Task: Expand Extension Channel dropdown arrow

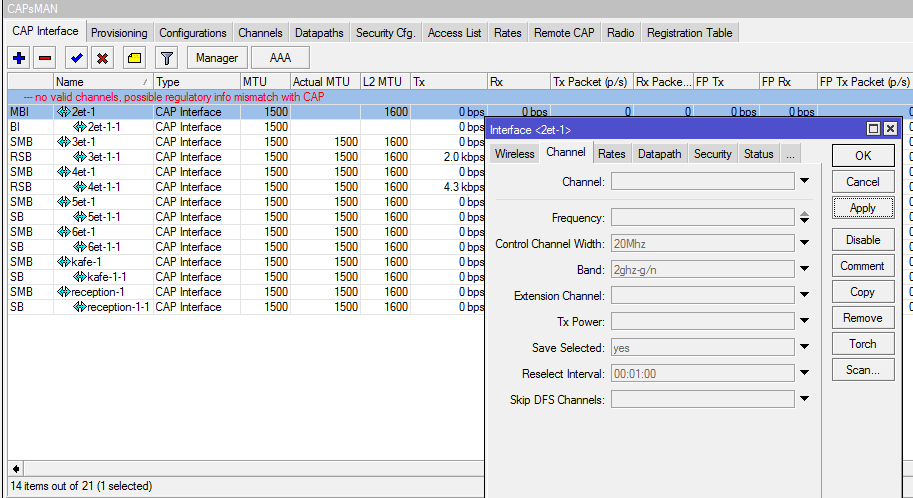Action: [804, 295]
